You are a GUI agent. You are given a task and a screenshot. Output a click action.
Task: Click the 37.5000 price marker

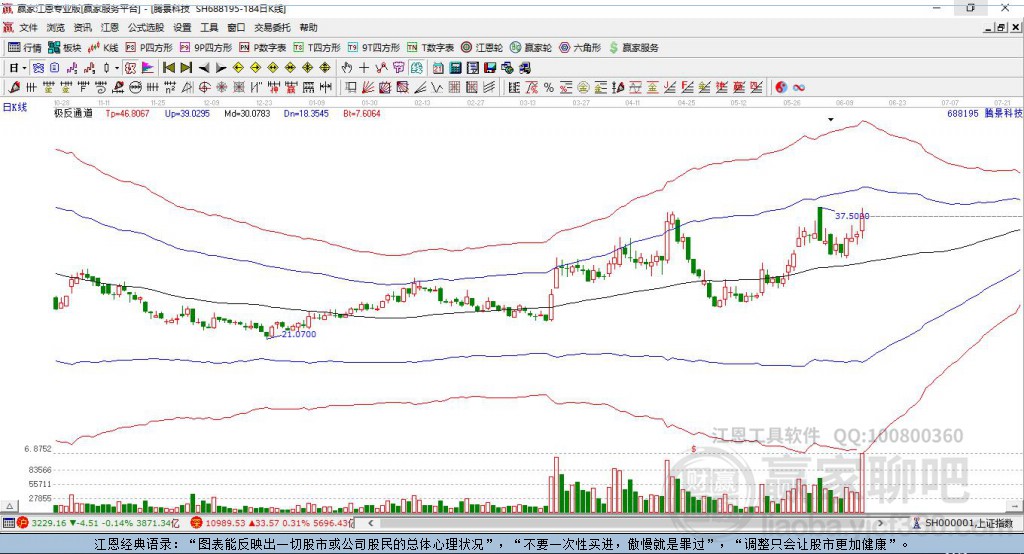click(852, 216)
